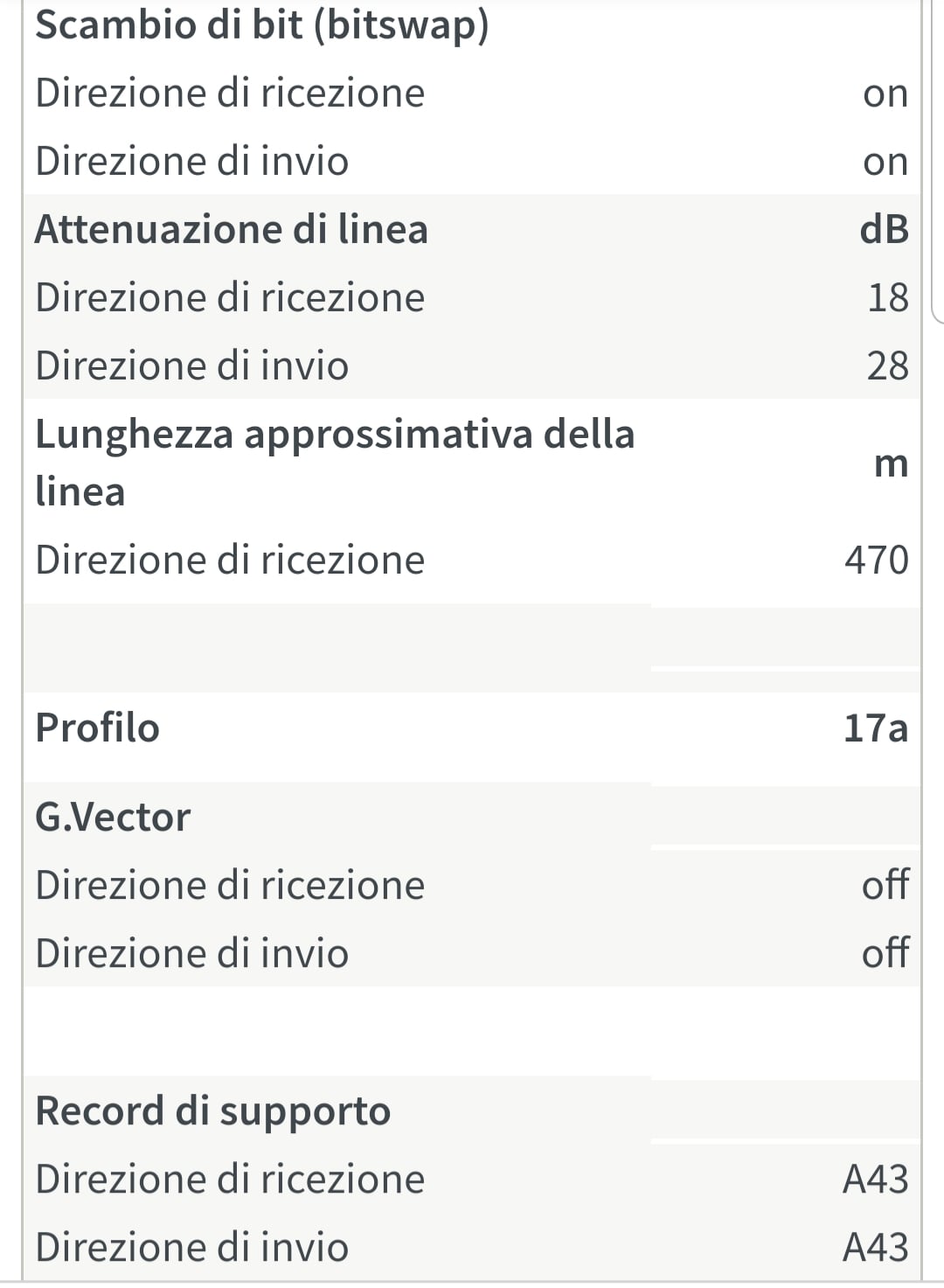Click the Scambio di bit (bitswap) heading
This screenshot has height=1288, width=944.
pos(261,24)
